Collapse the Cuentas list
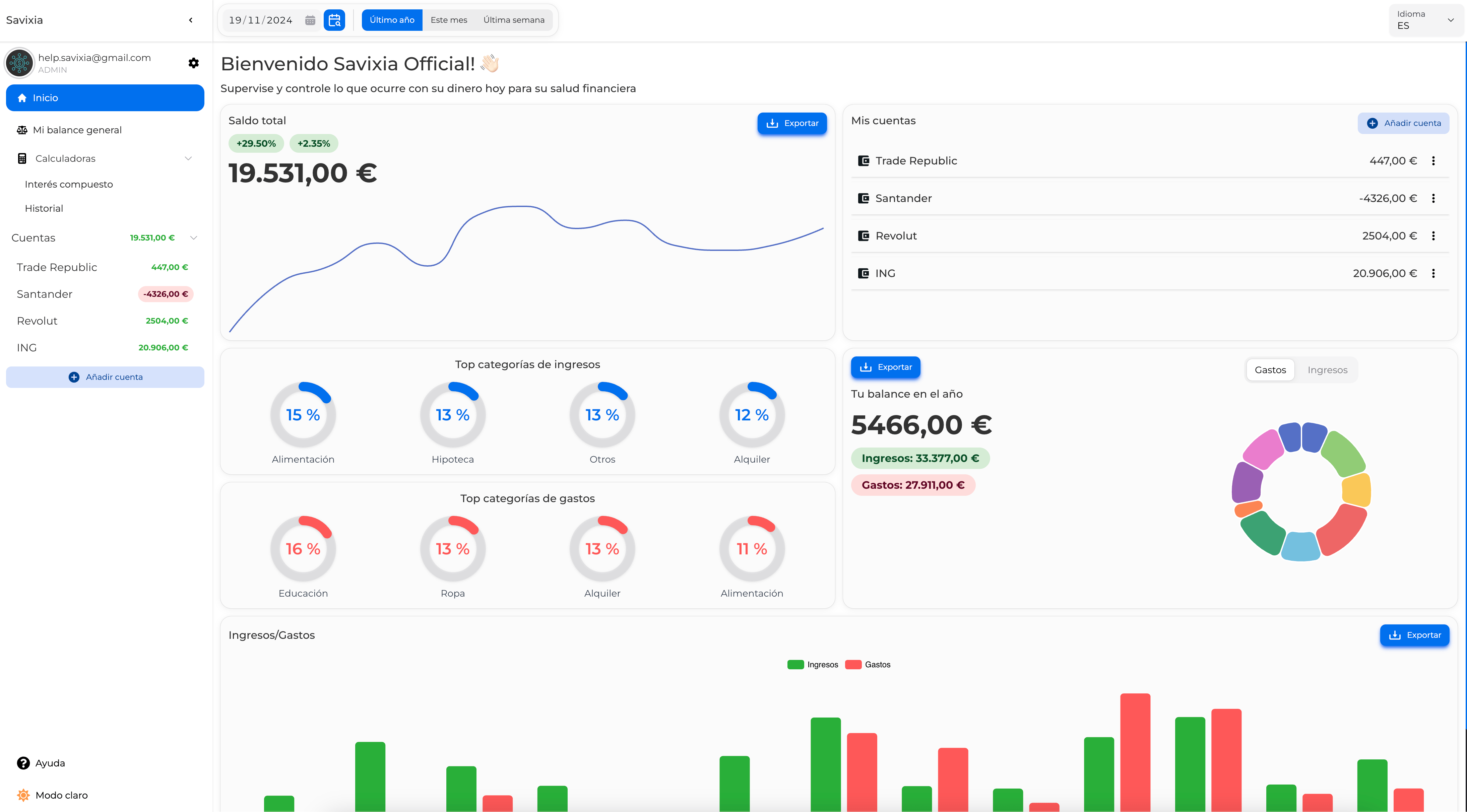Screen dimensions: 1467x812 pos(194,238)
